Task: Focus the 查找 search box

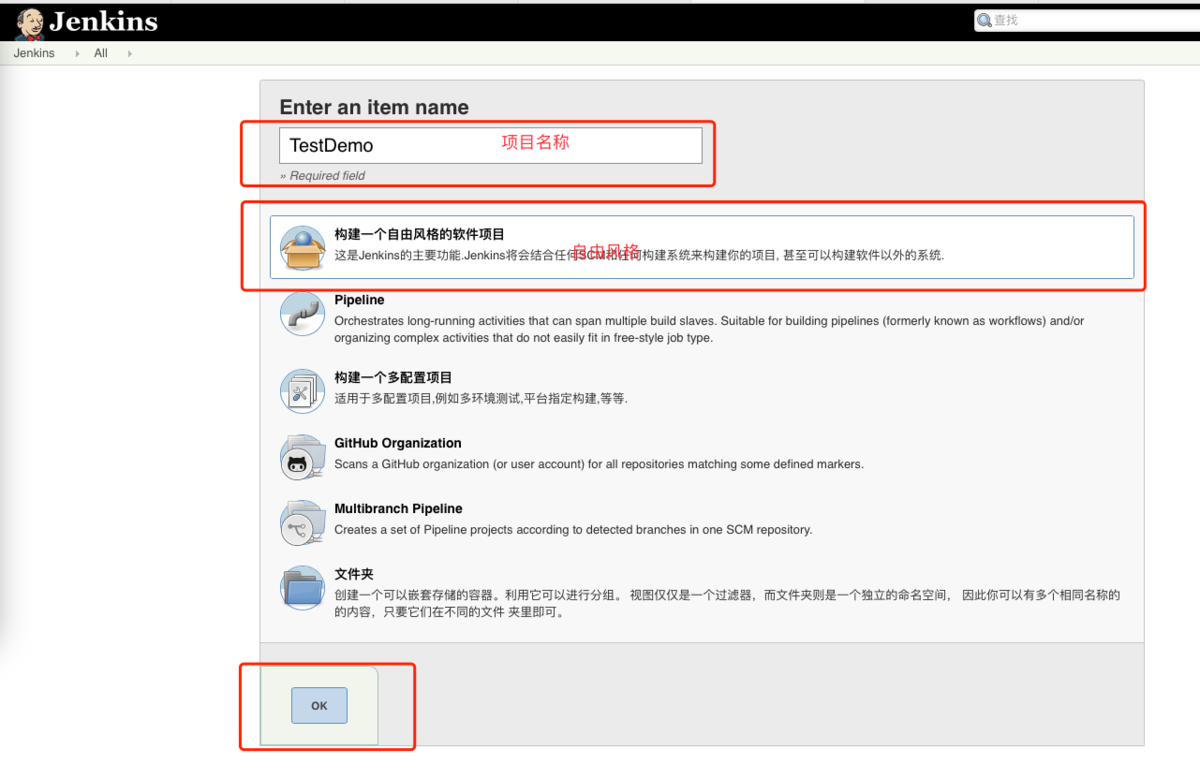Action: point(1086,20)
